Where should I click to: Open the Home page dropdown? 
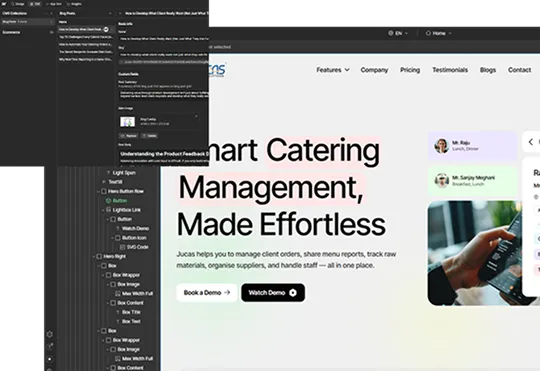439,33
